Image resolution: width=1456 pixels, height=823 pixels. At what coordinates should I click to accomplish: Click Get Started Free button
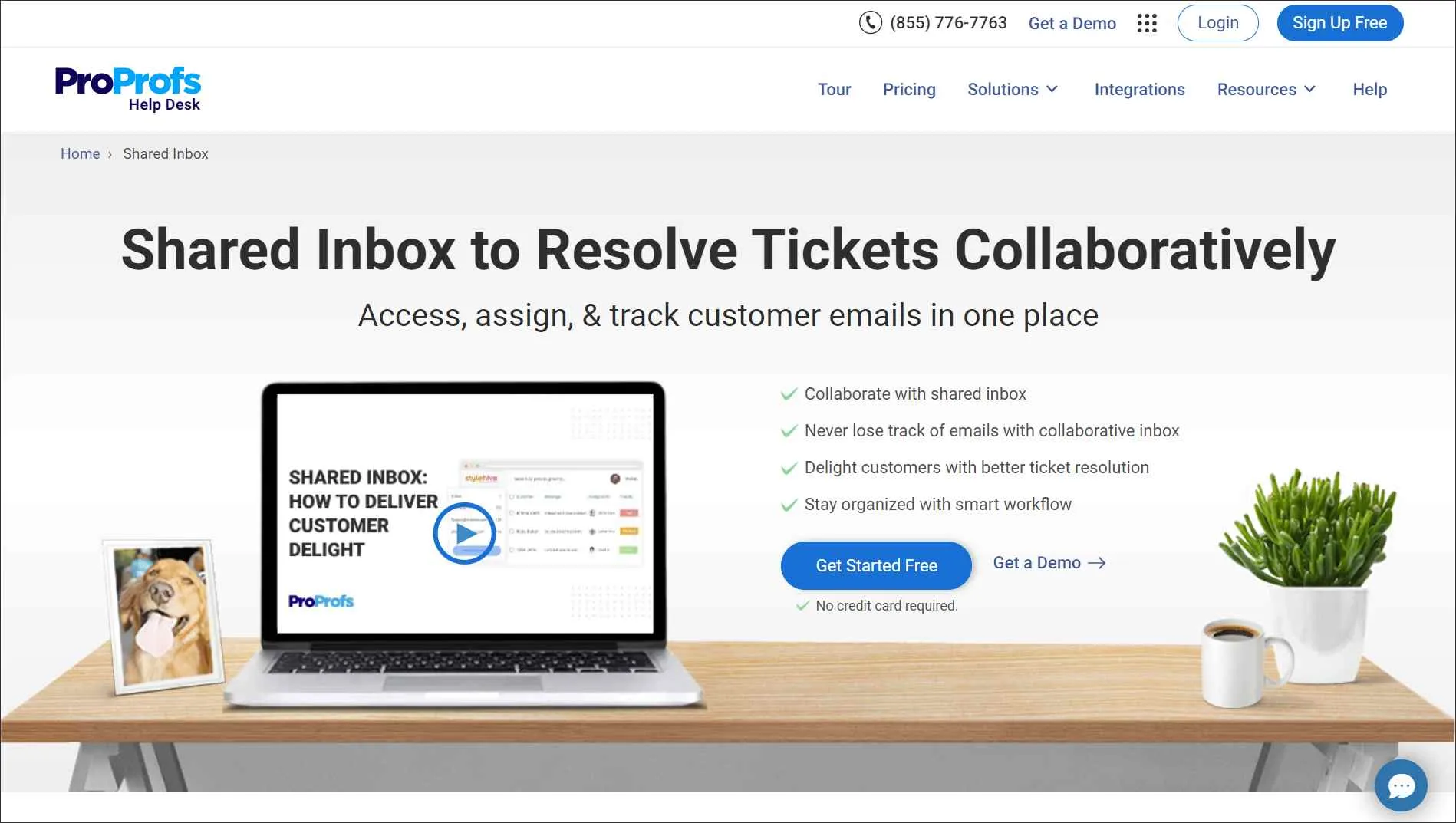tap(876, 565)
